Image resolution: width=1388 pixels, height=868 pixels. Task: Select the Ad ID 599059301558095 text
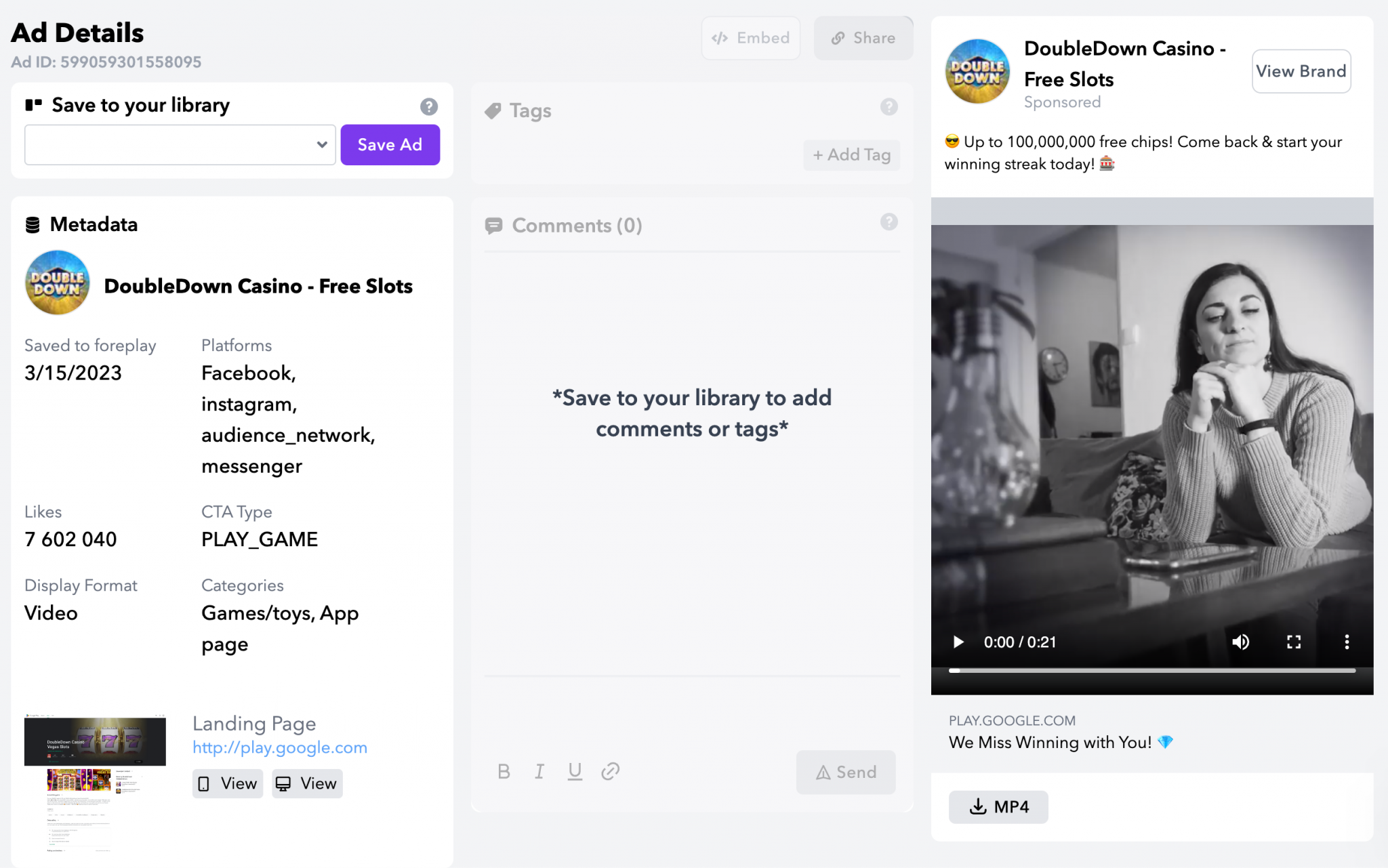pyautogui.click(x=106, y=62)
